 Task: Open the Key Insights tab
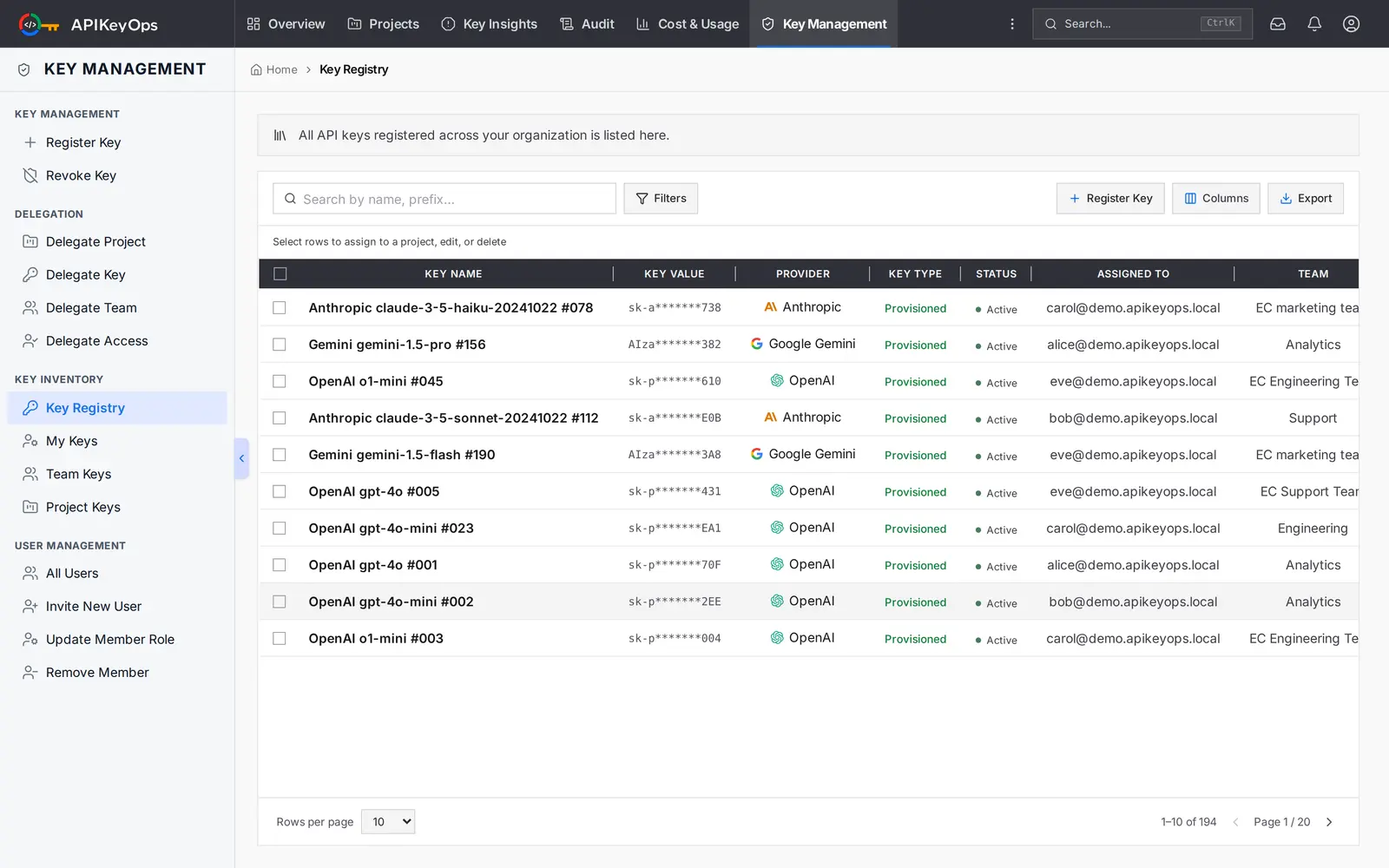coord(489,24)
